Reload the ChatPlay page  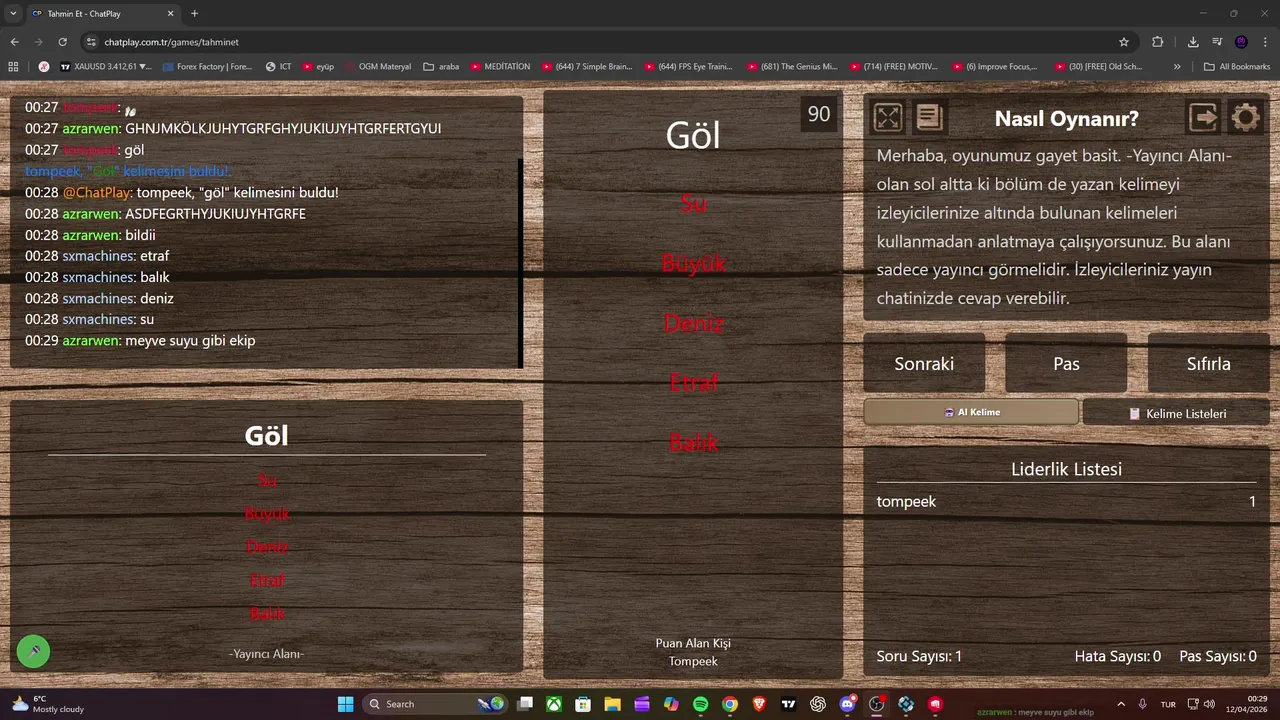coord(63,42)
